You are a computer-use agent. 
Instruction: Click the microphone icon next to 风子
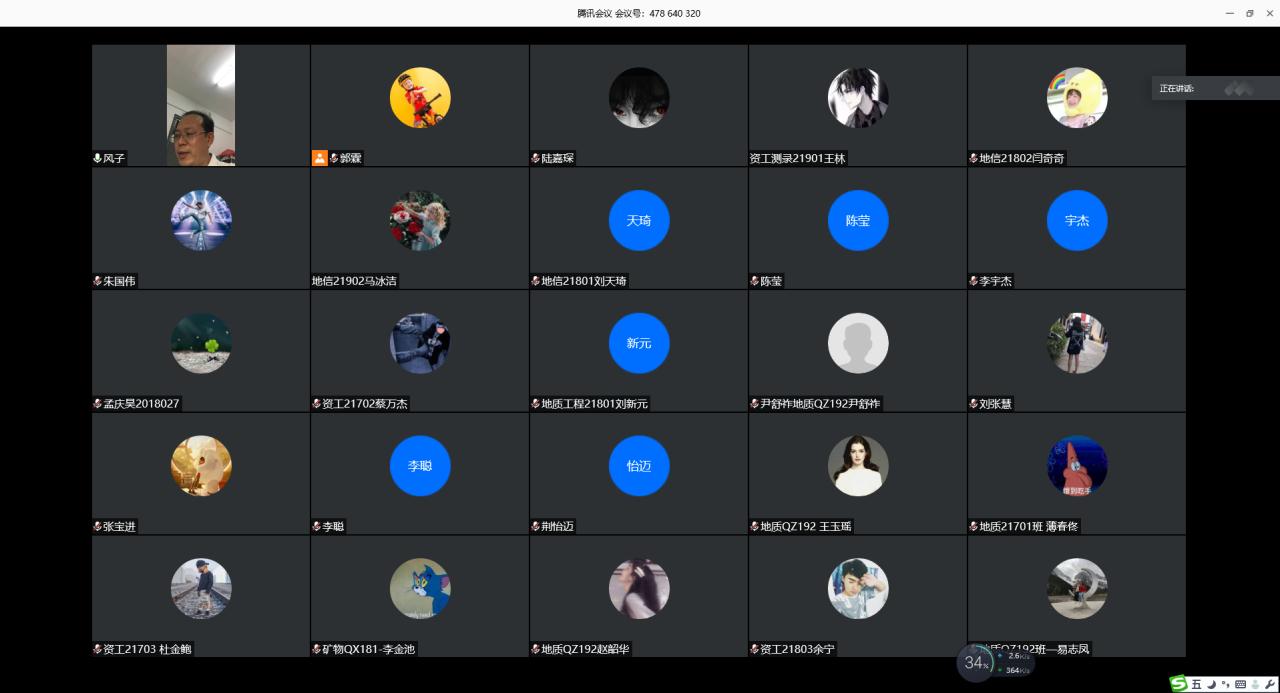click(x=97, y=158)
